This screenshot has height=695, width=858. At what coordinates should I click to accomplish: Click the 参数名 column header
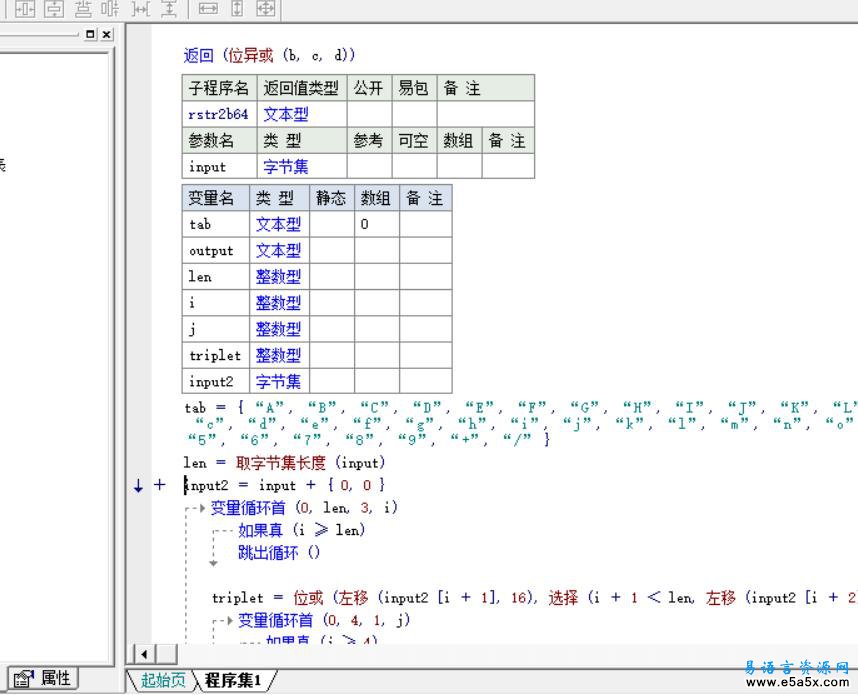pos(219,141)
